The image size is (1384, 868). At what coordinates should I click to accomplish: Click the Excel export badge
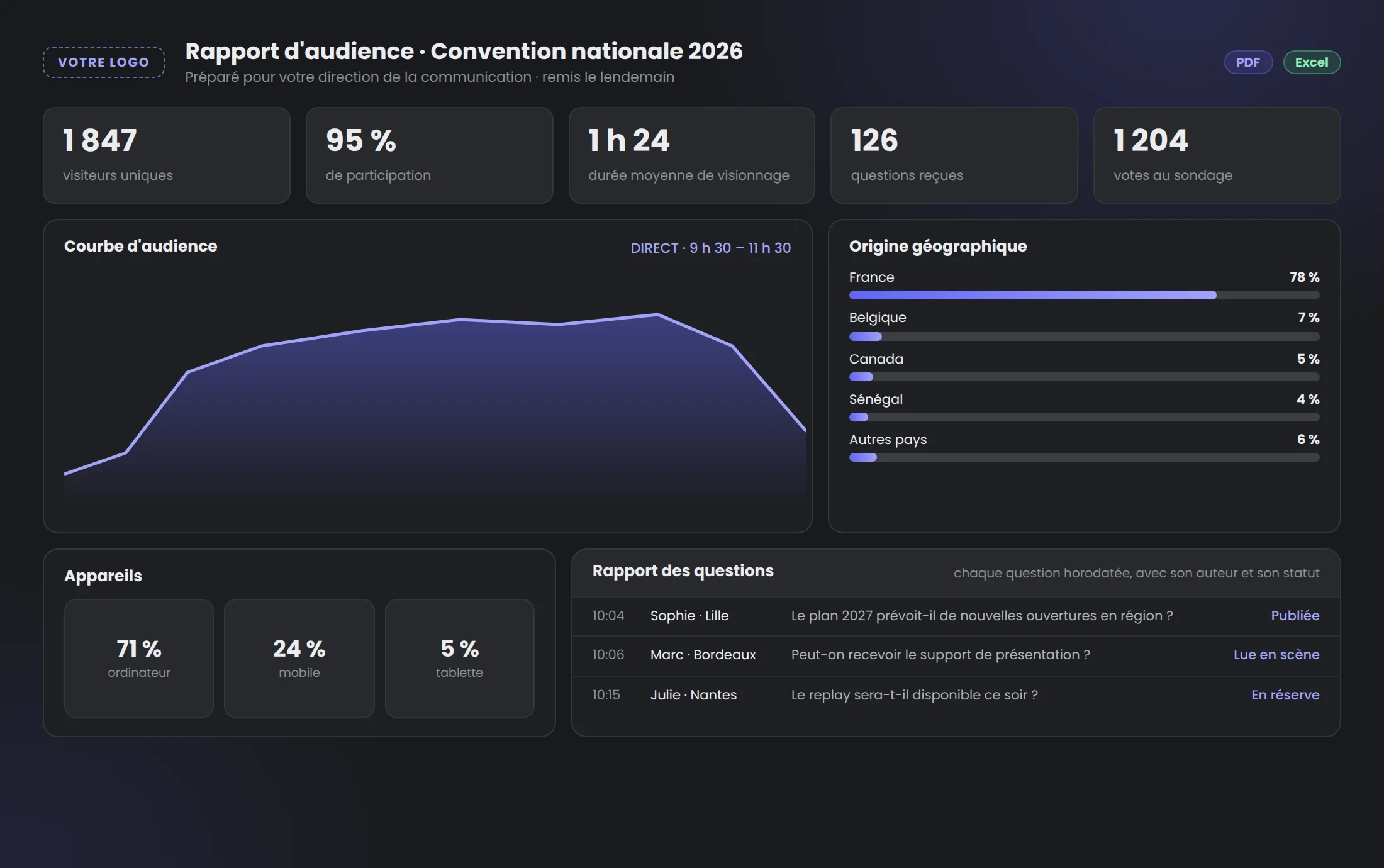point(1312,62)
